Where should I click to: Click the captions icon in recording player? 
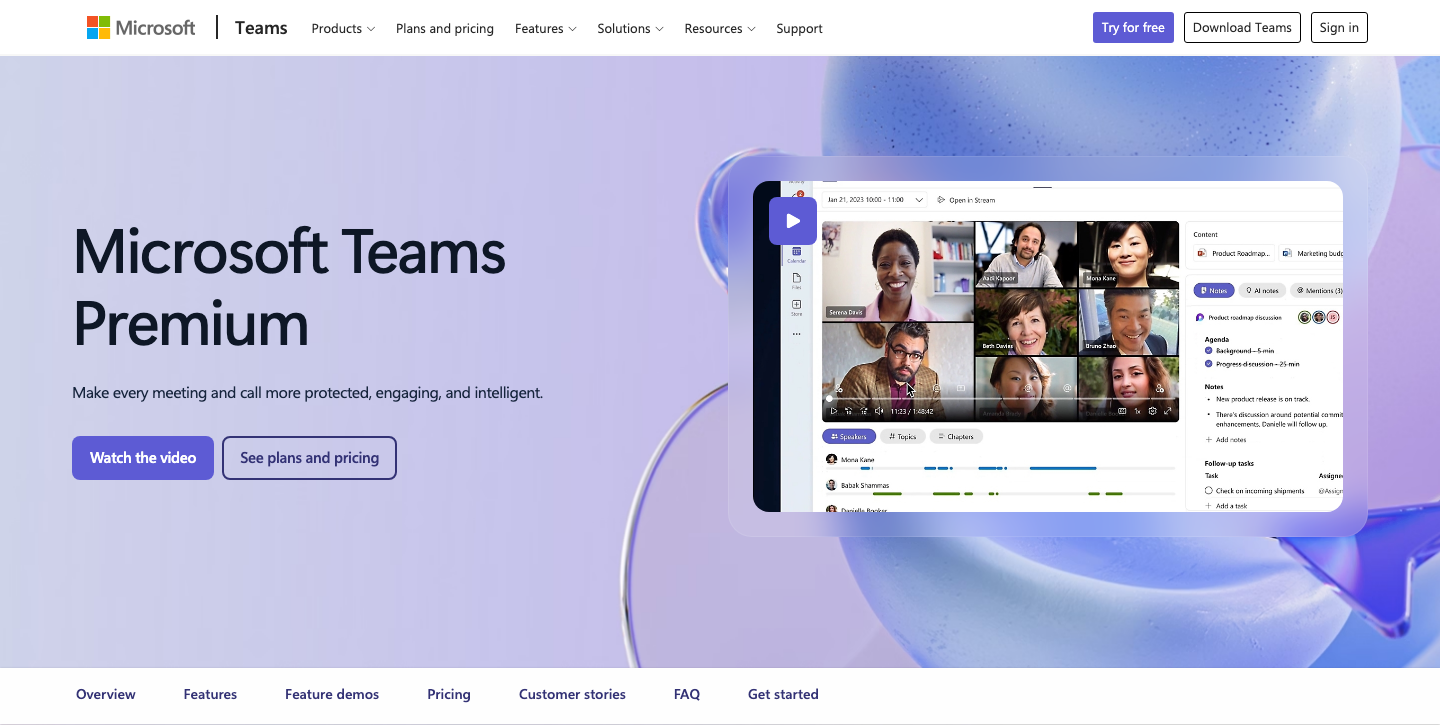[x=1122, y=411]
